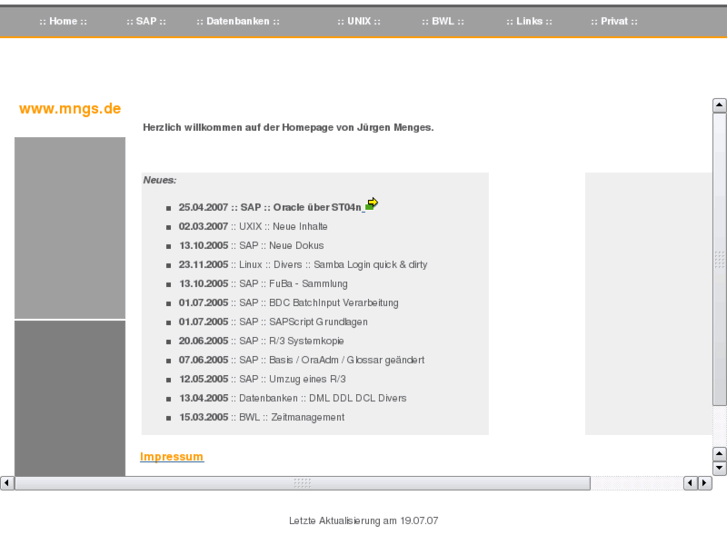Click the green-yellow arrow icon after ST04n

(x=372, y=204)
